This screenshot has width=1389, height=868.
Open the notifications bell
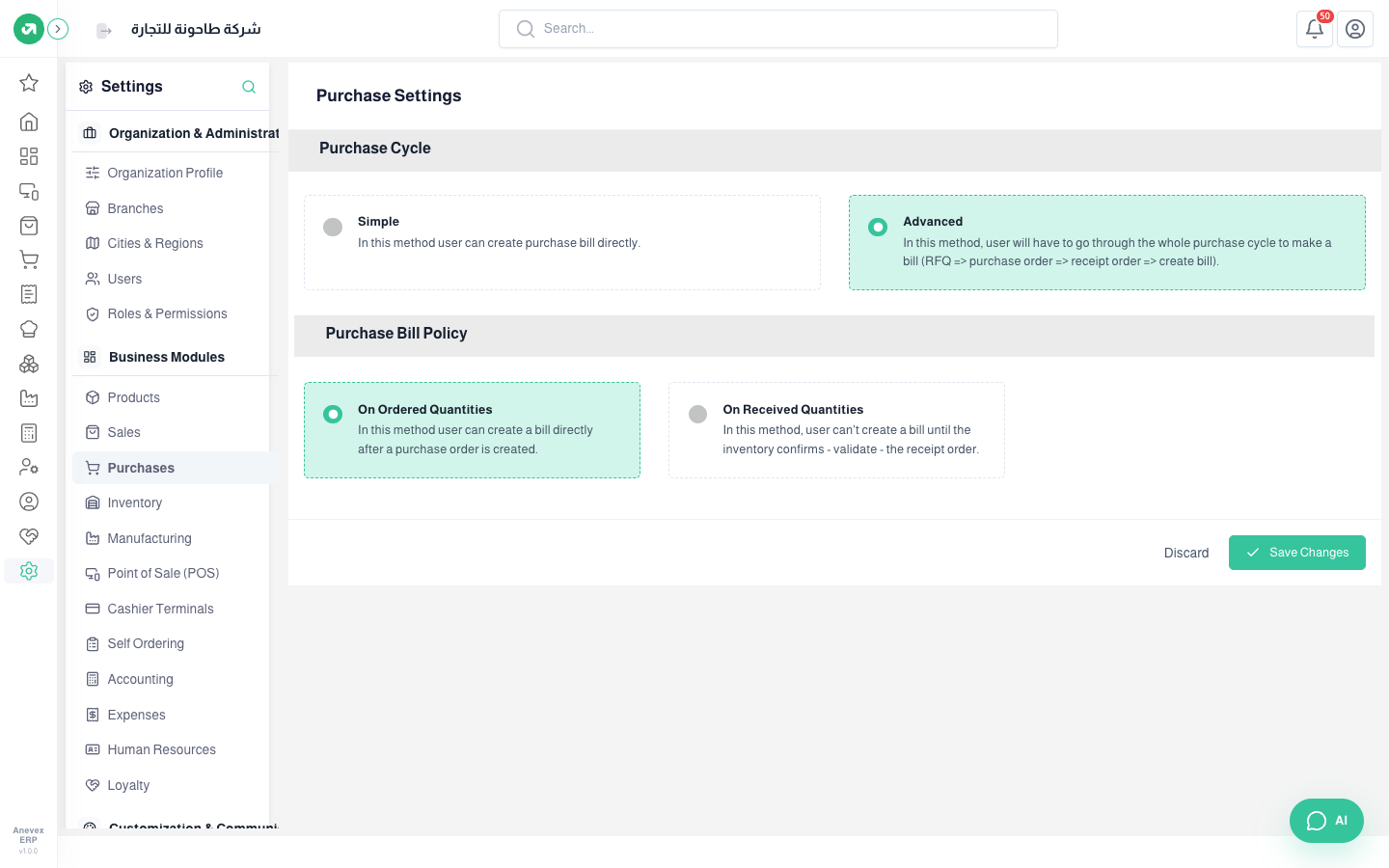tap(1315, 29)
